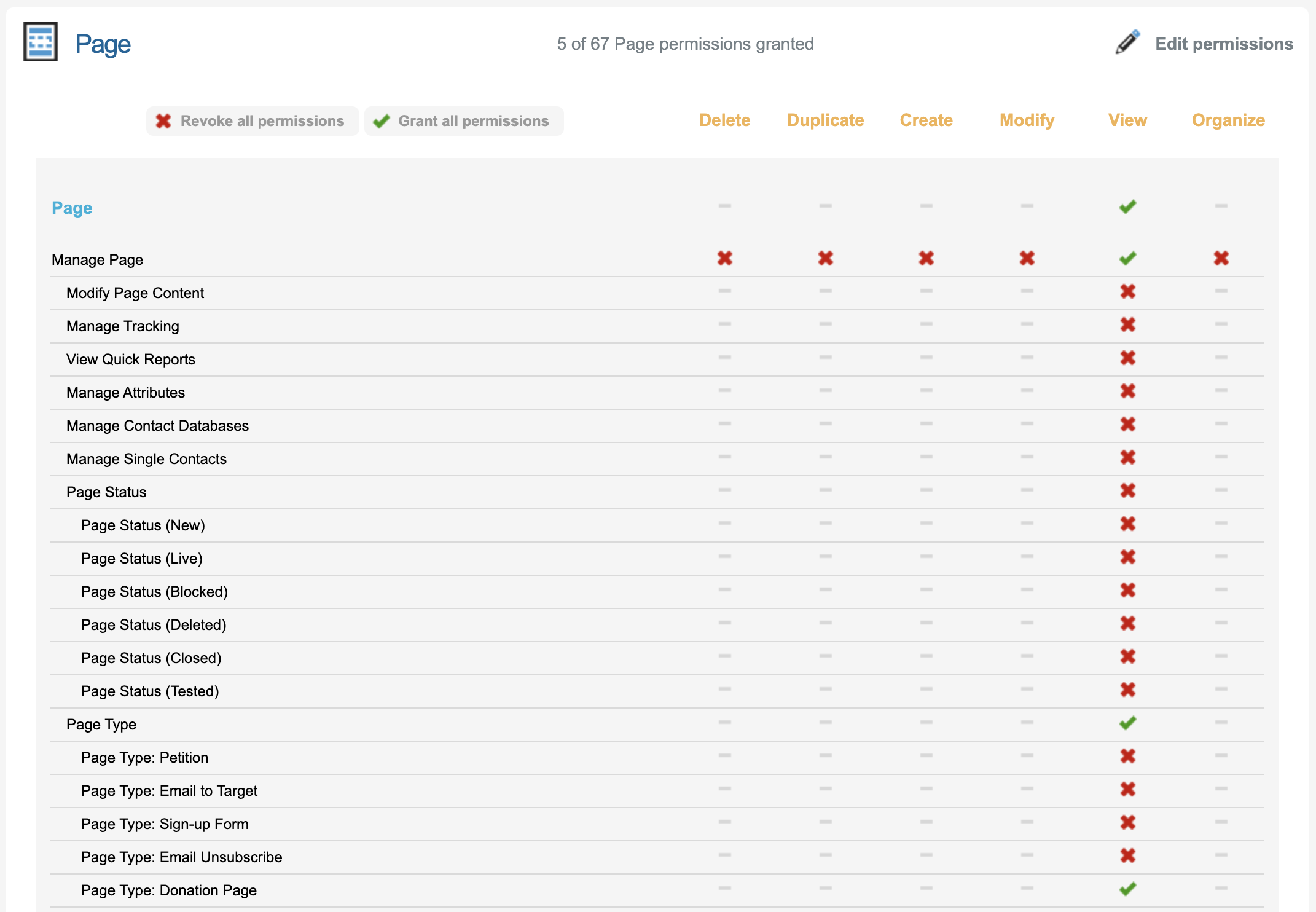
Task: Toggle View permission for Page Status (Live)
Action: pyautogui.click(x=1127, y=557)
